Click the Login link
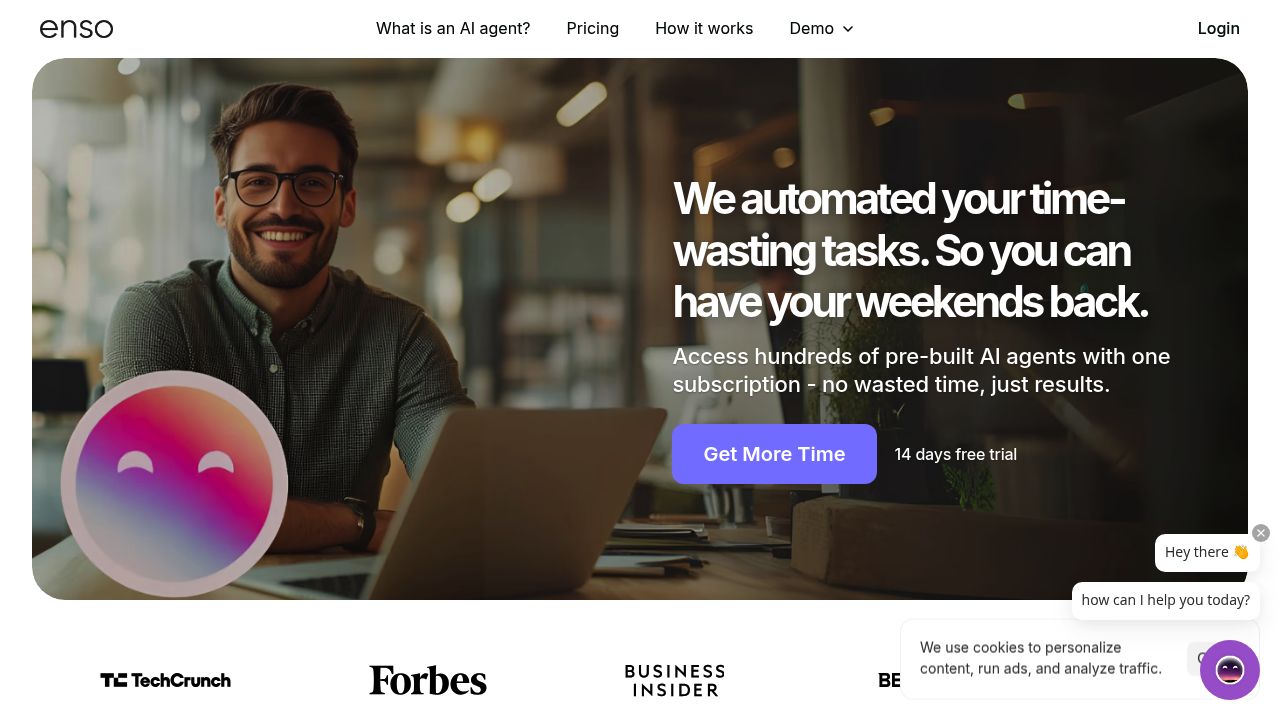This screenshot has width=1280, height=720. coord(1218,29)
